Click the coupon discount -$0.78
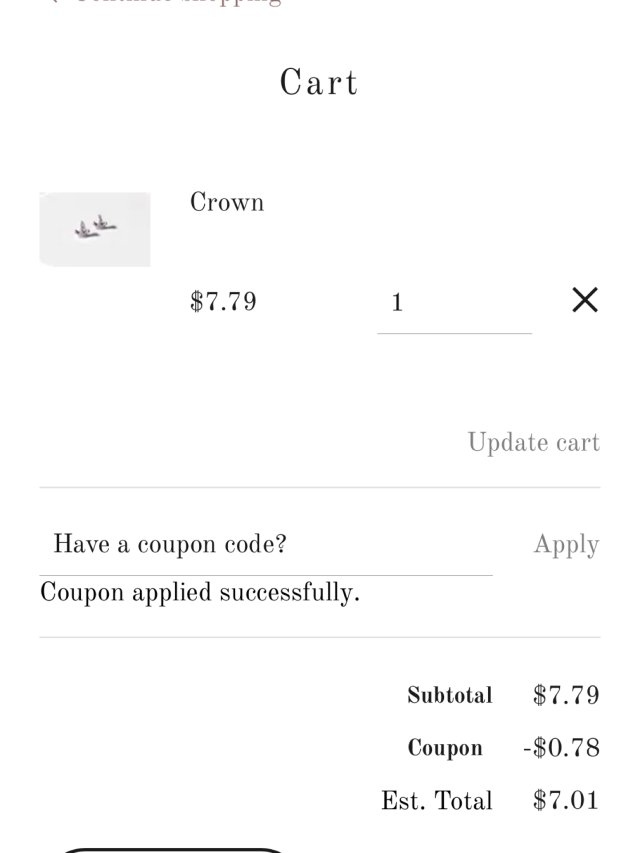The width and height of the screenshot is (640, 853). 561,748
